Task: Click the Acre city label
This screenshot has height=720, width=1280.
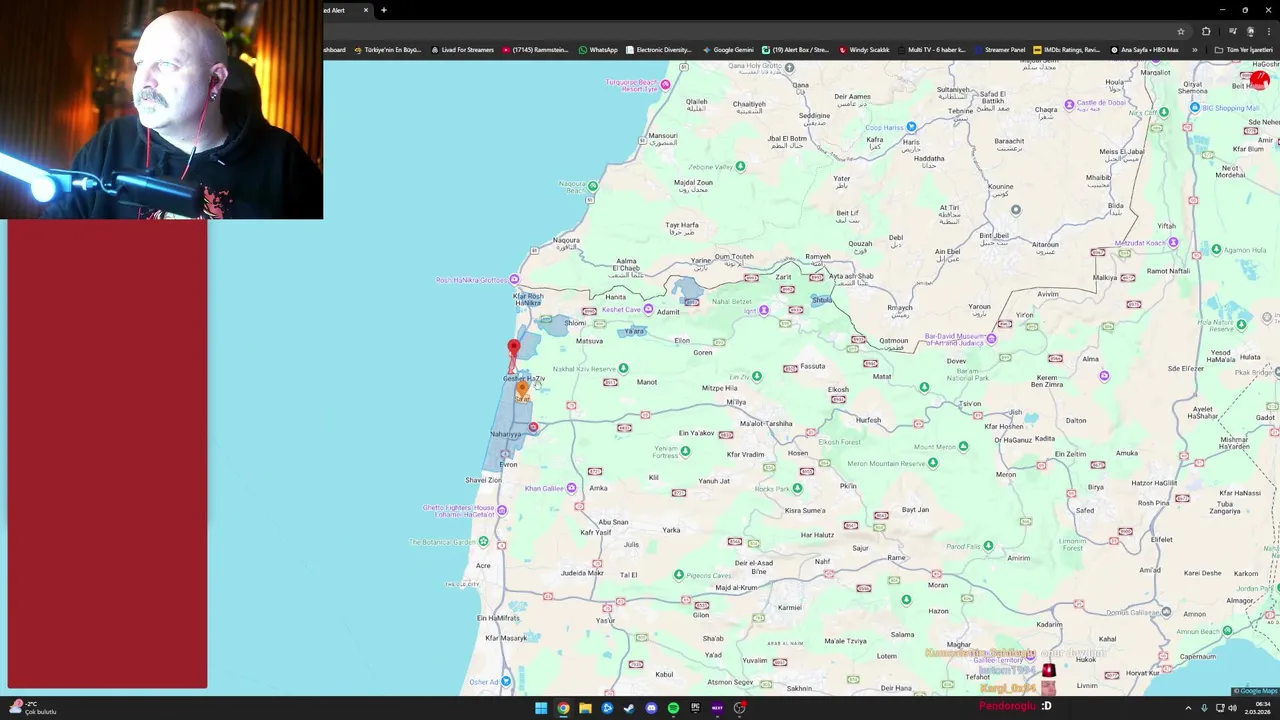Action: pos(483,565)
